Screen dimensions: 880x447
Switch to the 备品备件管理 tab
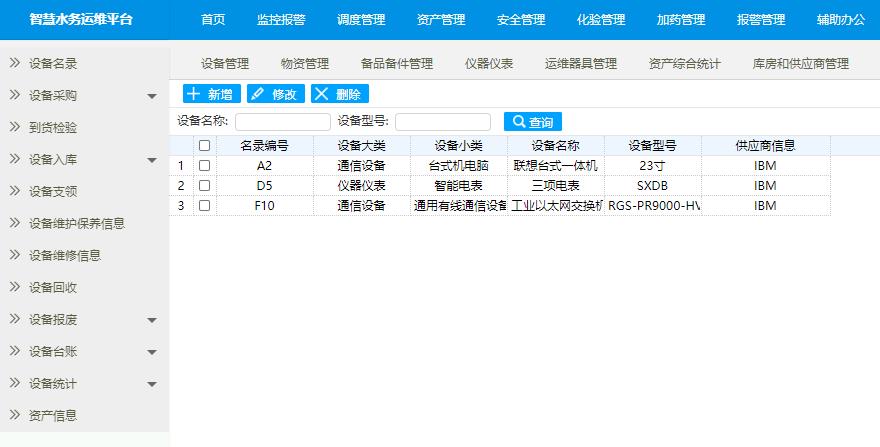397,64
